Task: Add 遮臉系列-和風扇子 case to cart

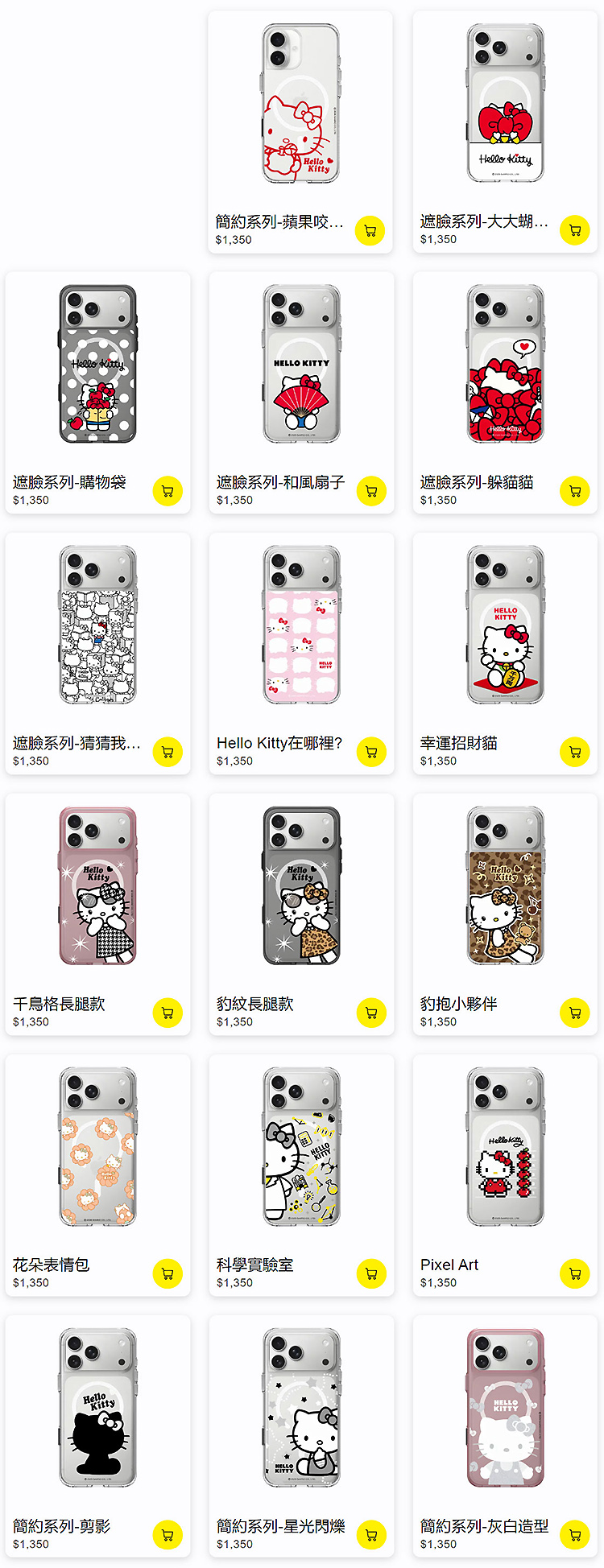Action: click(371, 491)
